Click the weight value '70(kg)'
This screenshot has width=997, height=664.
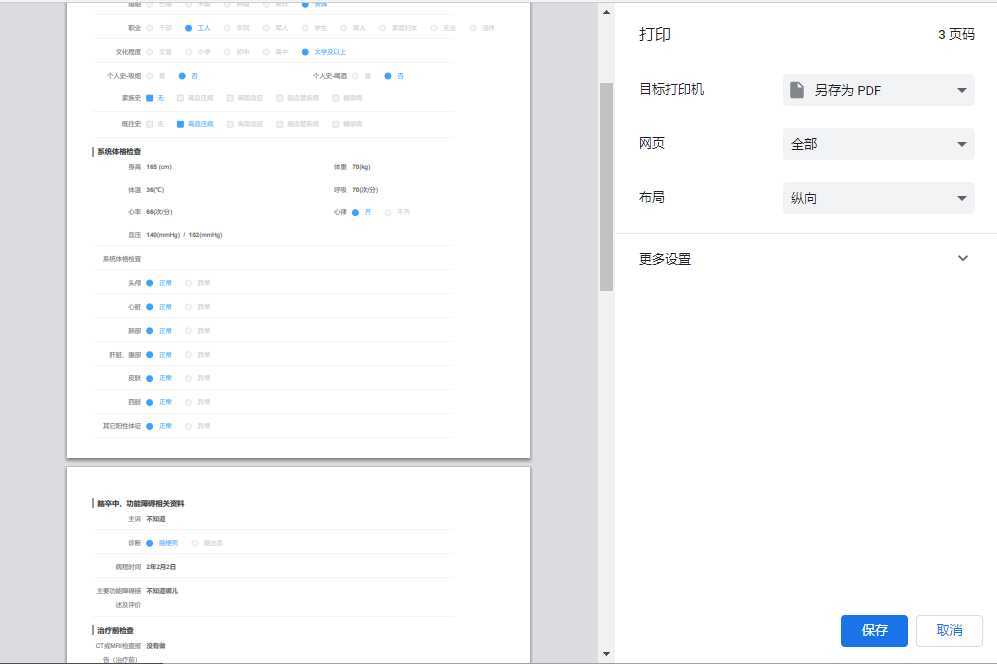pyautogui.click(x=361, y=167)
